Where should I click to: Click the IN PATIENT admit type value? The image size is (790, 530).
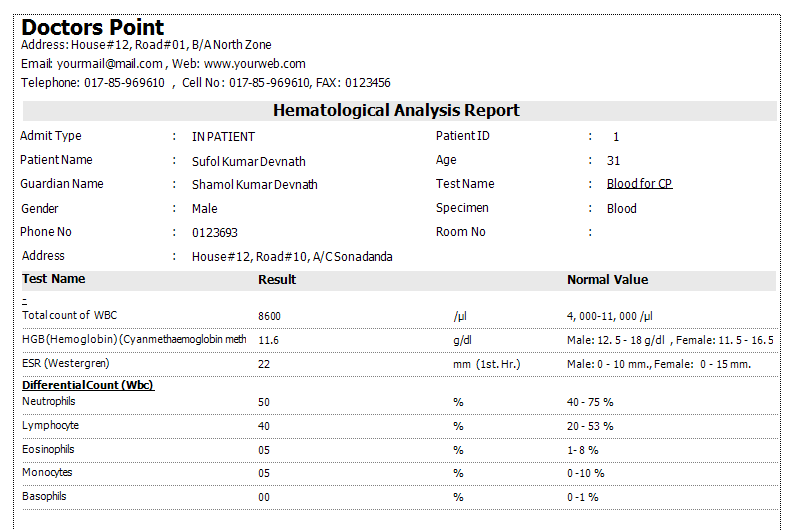pyautogui.click(x=223, y=137)
